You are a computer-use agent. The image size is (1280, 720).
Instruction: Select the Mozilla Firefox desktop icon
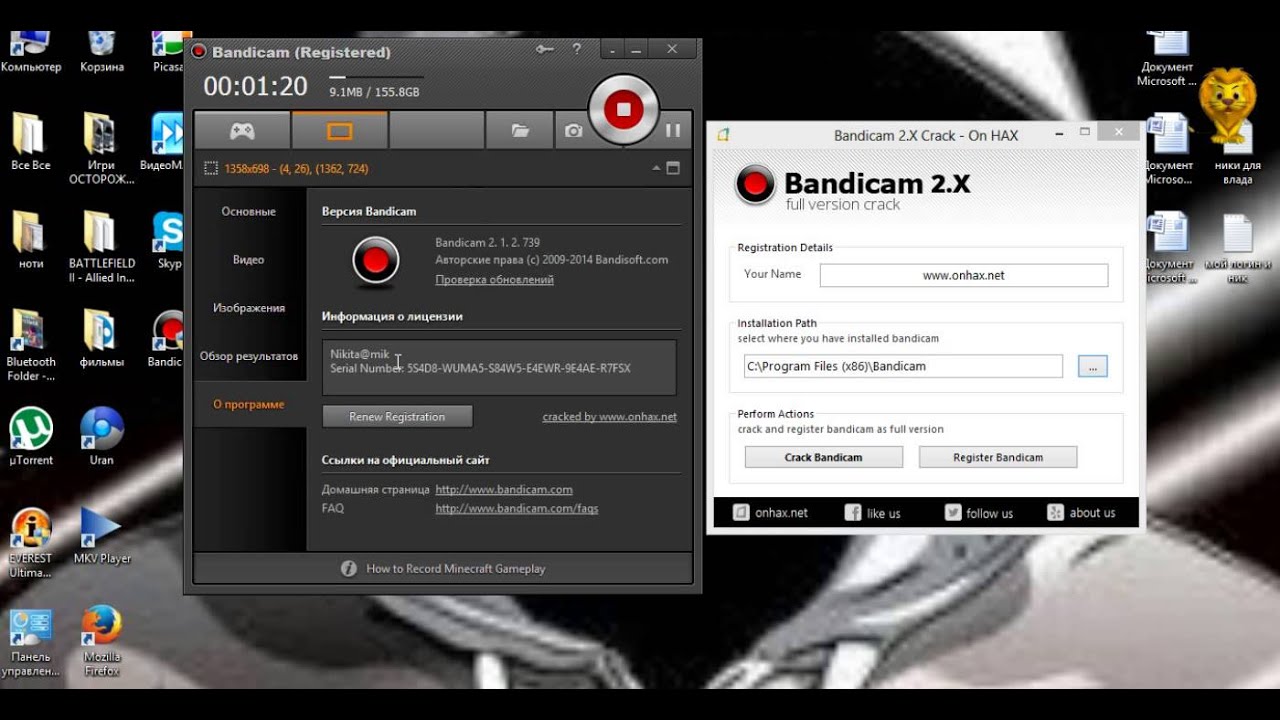point(102,641)
